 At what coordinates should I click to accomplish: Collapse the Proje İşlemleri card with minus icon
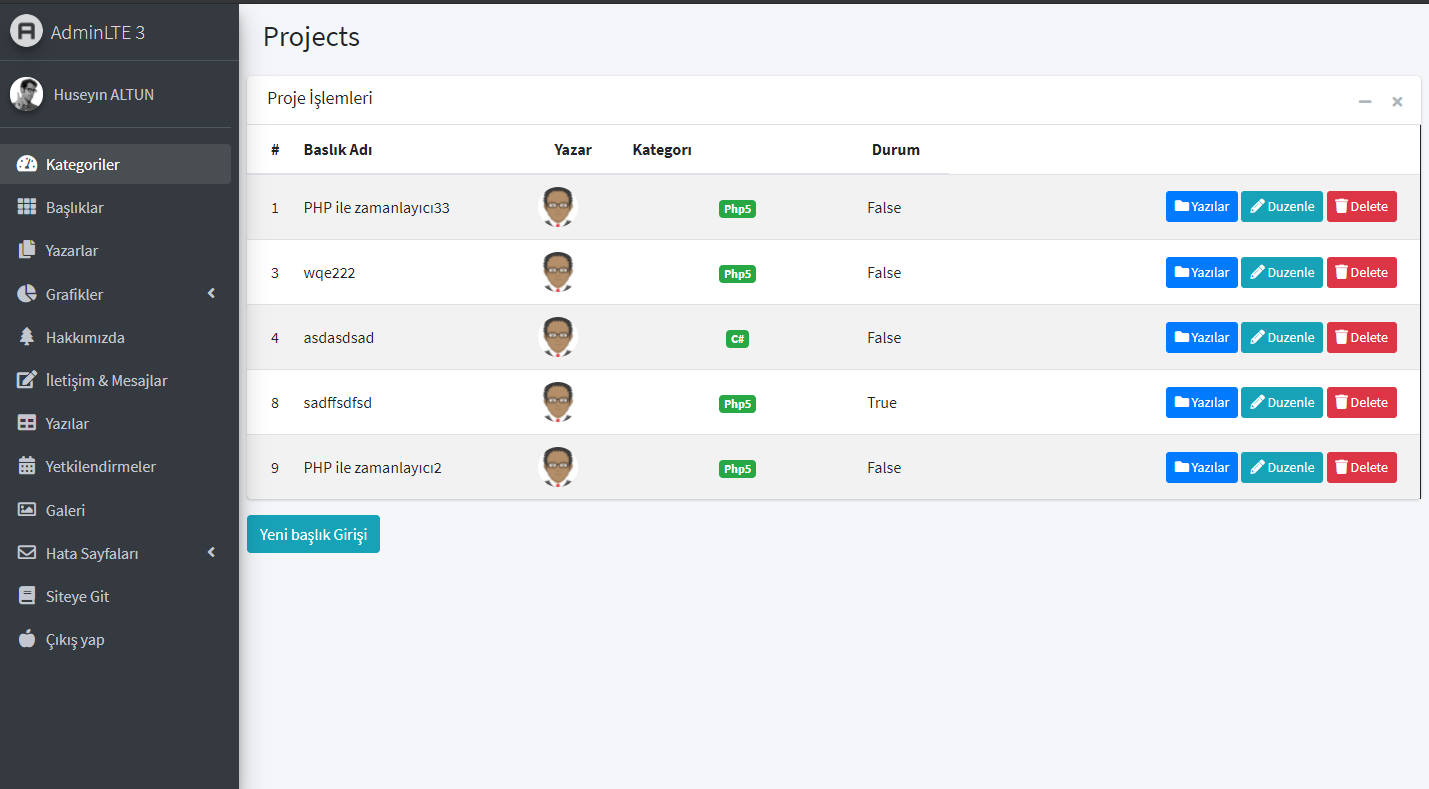(x=1365, y=101)
